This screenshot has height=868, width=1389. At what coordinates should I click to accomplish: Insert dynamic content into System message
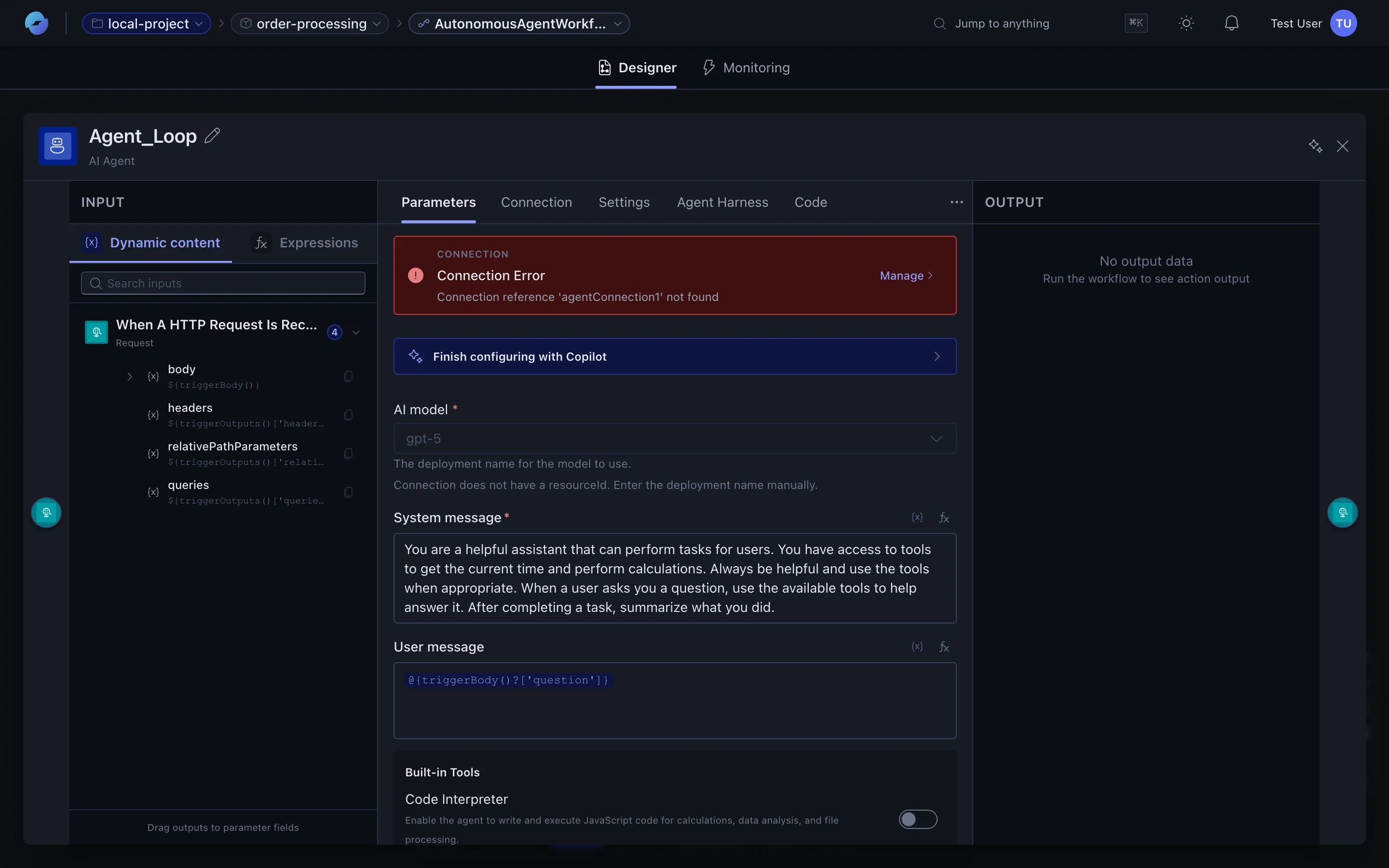tap(917, 517)
